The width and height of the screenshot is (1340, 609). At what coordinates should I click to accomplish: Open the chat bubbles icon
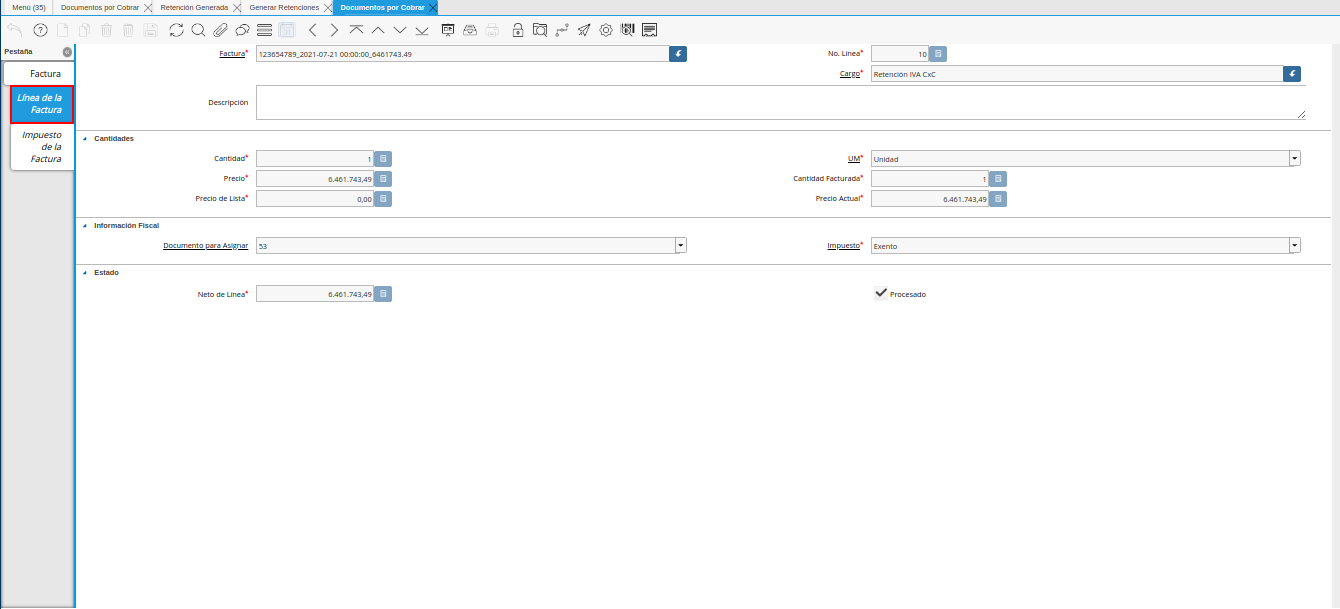(x=242, y=30)
